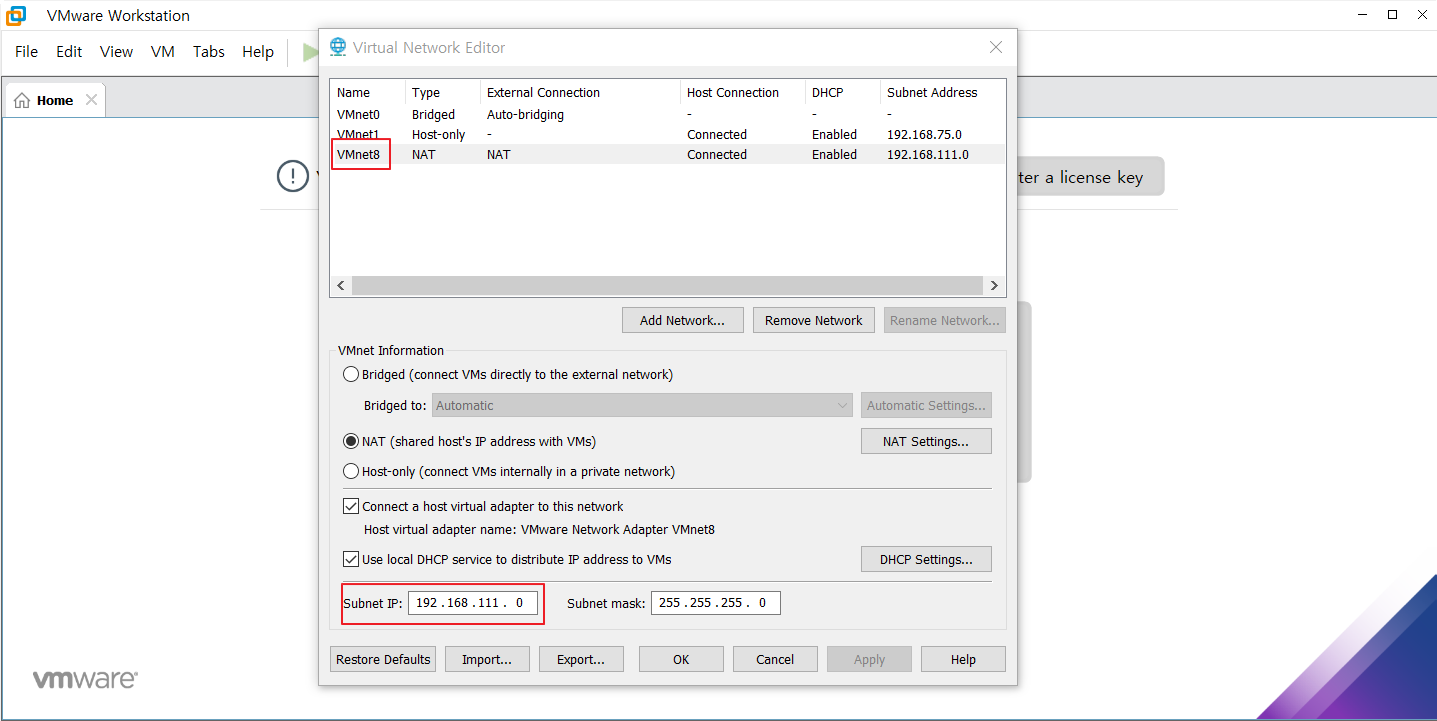This screenshot has width=1437, height=721.
Task: Select the VMnet8 row in the network list
Action: click(x=667, y=155)
